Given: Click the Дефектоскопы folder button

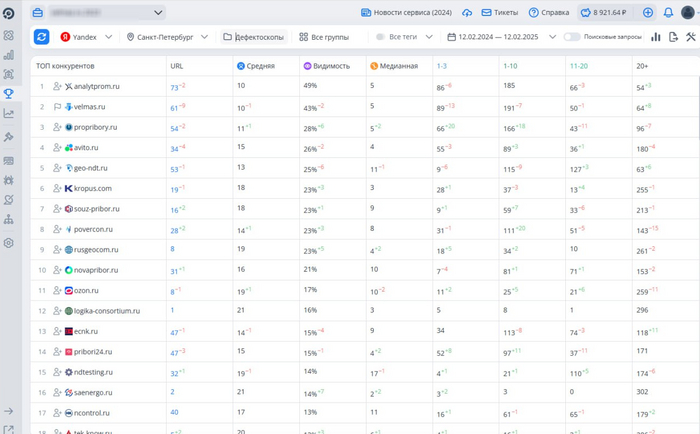Looking at the screenshot, I should click(253, 37).
